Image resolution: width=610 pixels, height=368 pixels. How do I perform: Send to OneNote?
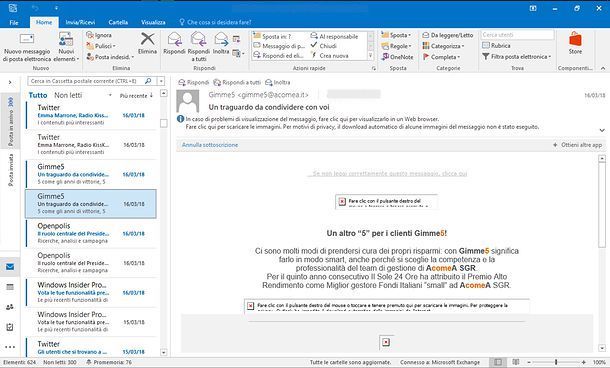coord(397,57)
